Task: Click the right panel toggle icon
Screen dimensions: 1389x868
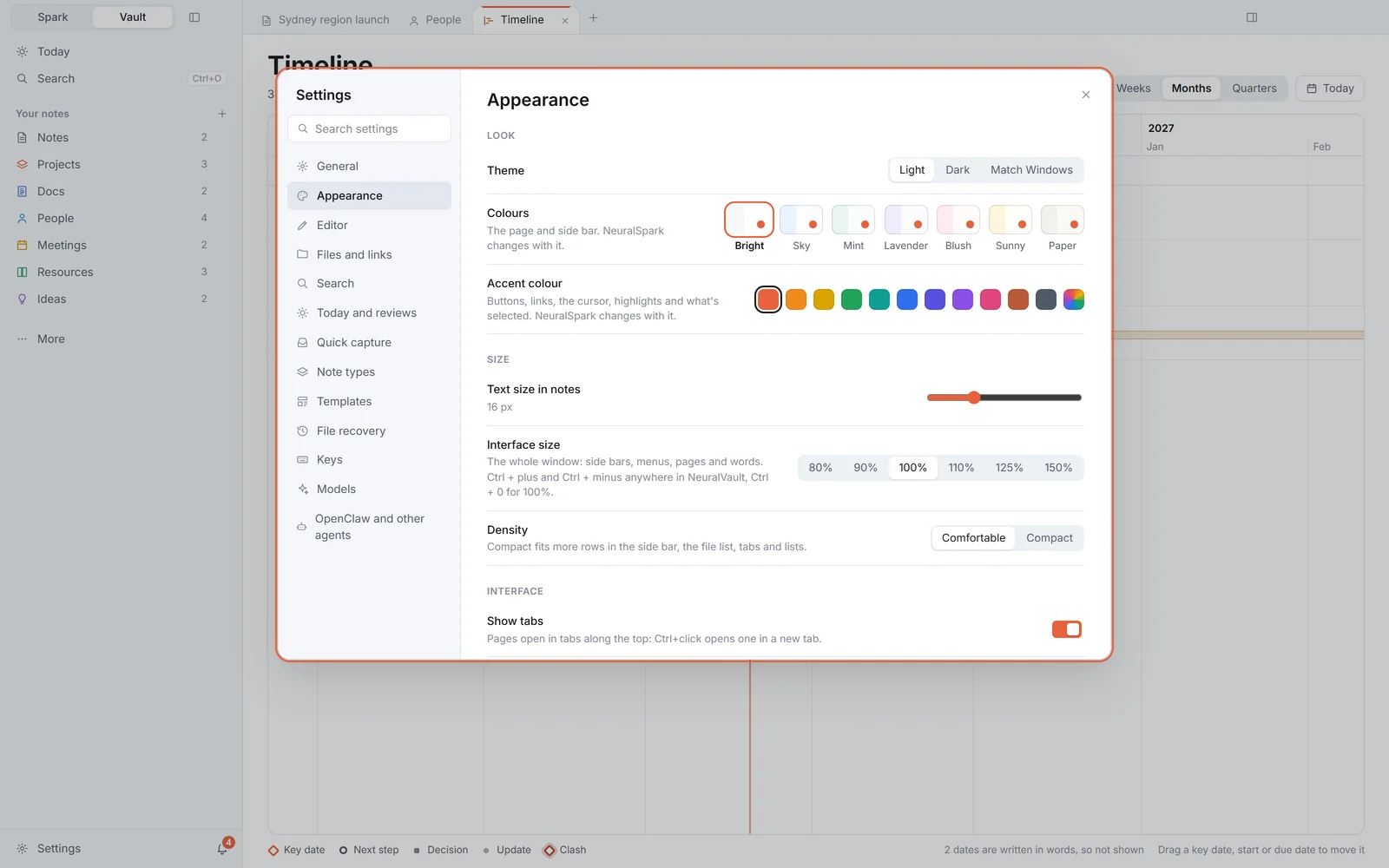Action: 1252,17
